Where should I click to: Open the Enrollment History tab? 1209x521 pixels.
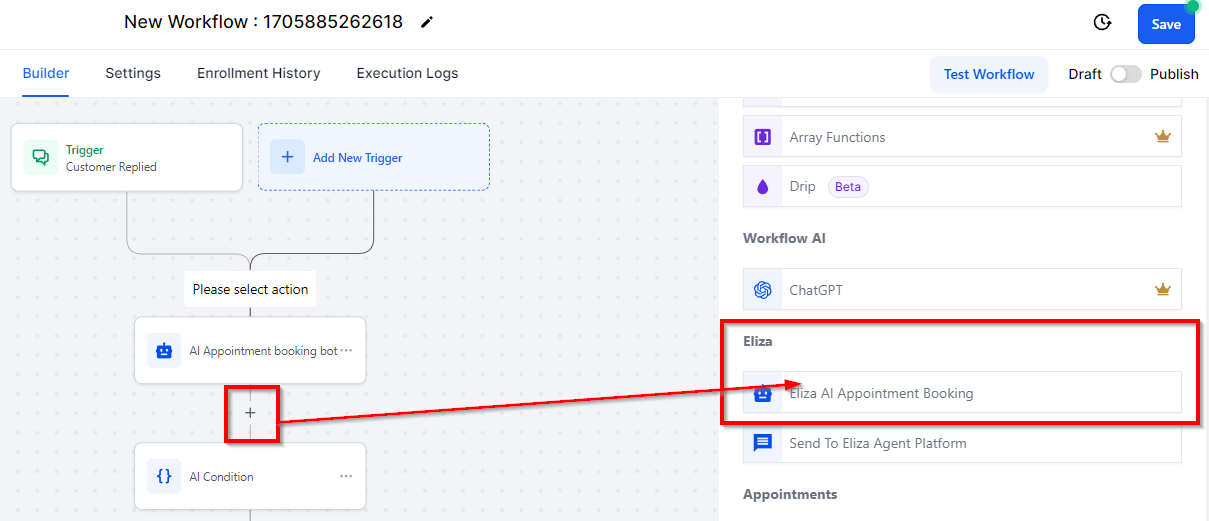tap(259, 73)
